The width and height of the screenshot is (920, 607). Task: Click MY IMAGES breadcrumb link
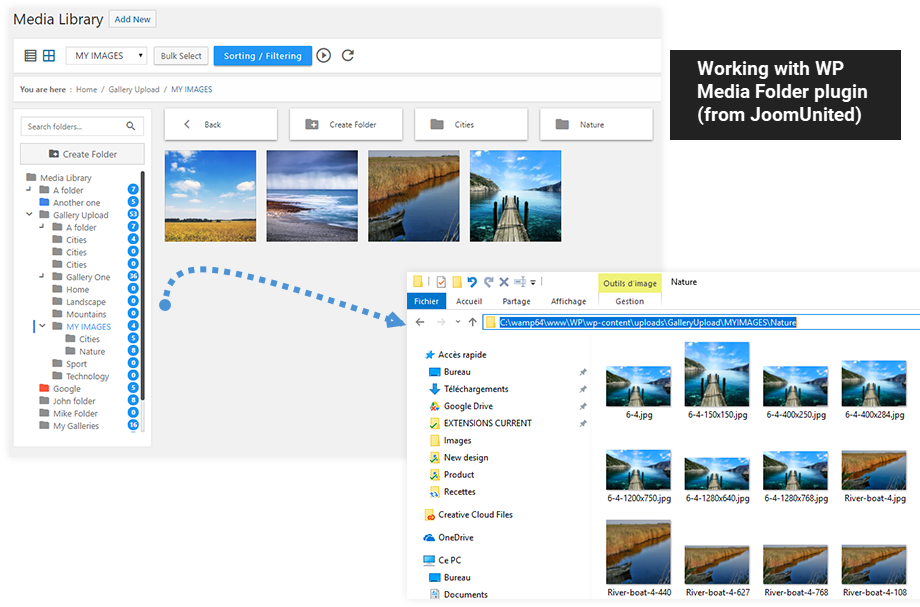(192, 90)
